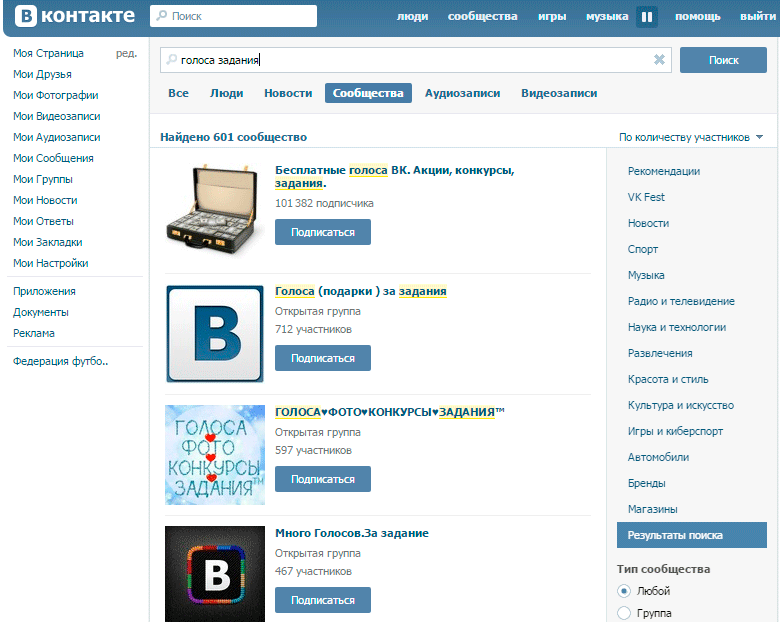Select Развлечения category
Image resolution: width=780 pixels, height=622 pixels.
click(660, 353)
